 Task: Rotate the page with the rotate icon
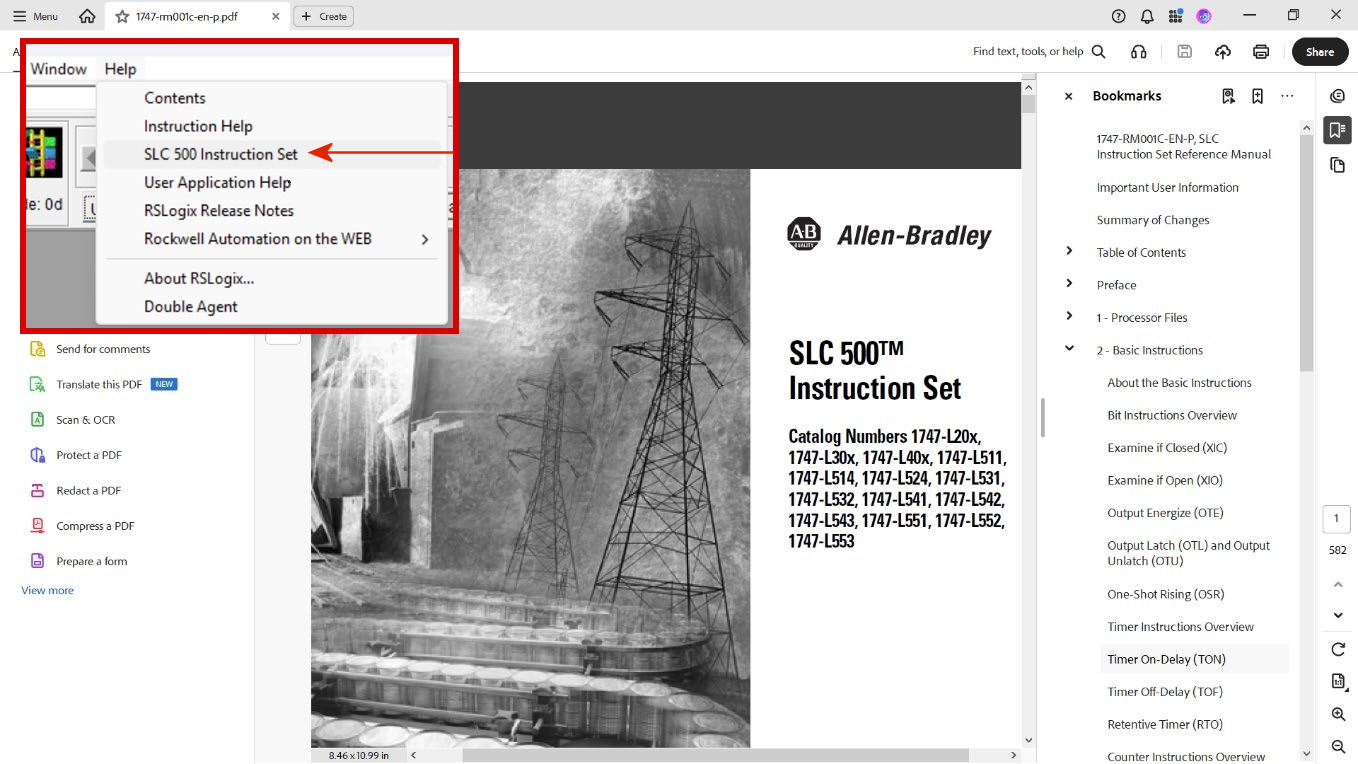pyautogui.click(x=1338, y=649)
